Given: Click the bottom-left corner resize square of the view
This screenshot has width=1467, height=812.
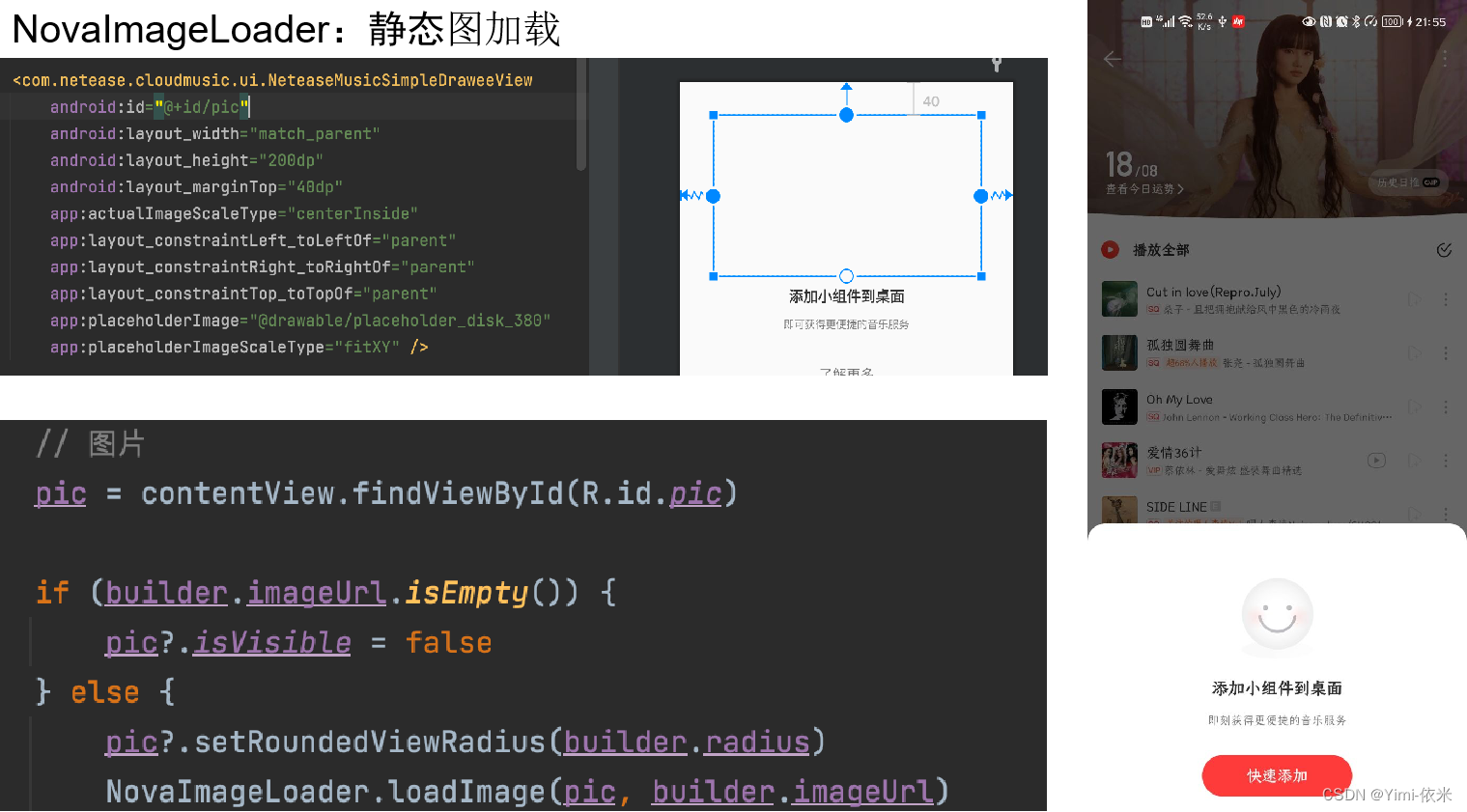Looking at the screenshot, I should tap(714, 276).
